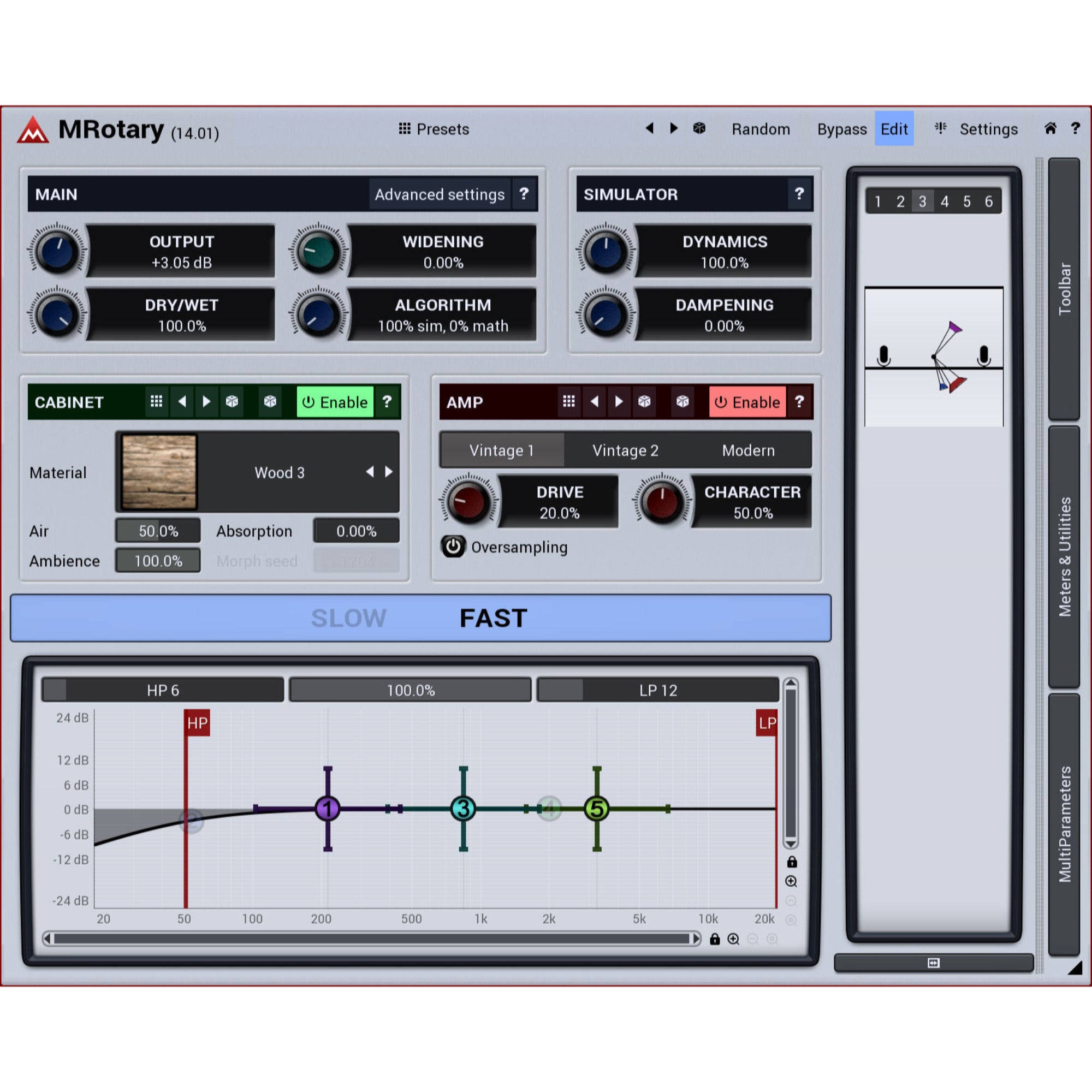Open the Settings button
The height and width of the screenshot is (1092, 1092).
[x=989, y=129]
